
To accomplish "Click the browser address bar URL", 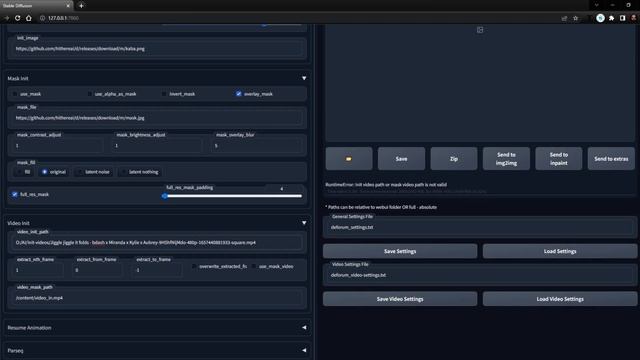I will 63,18.
